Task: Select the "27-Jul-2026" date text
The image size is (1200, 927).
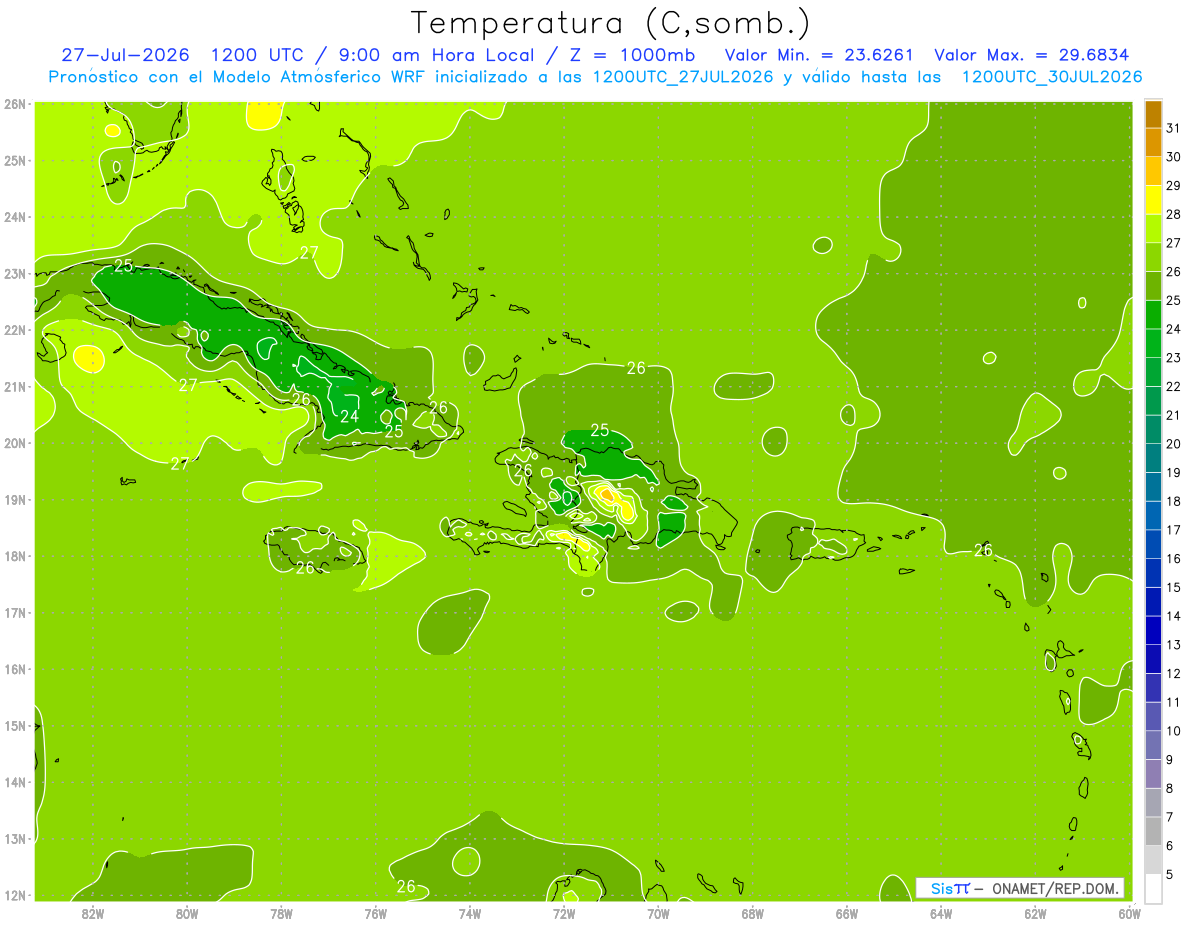Action: [127, 55]
